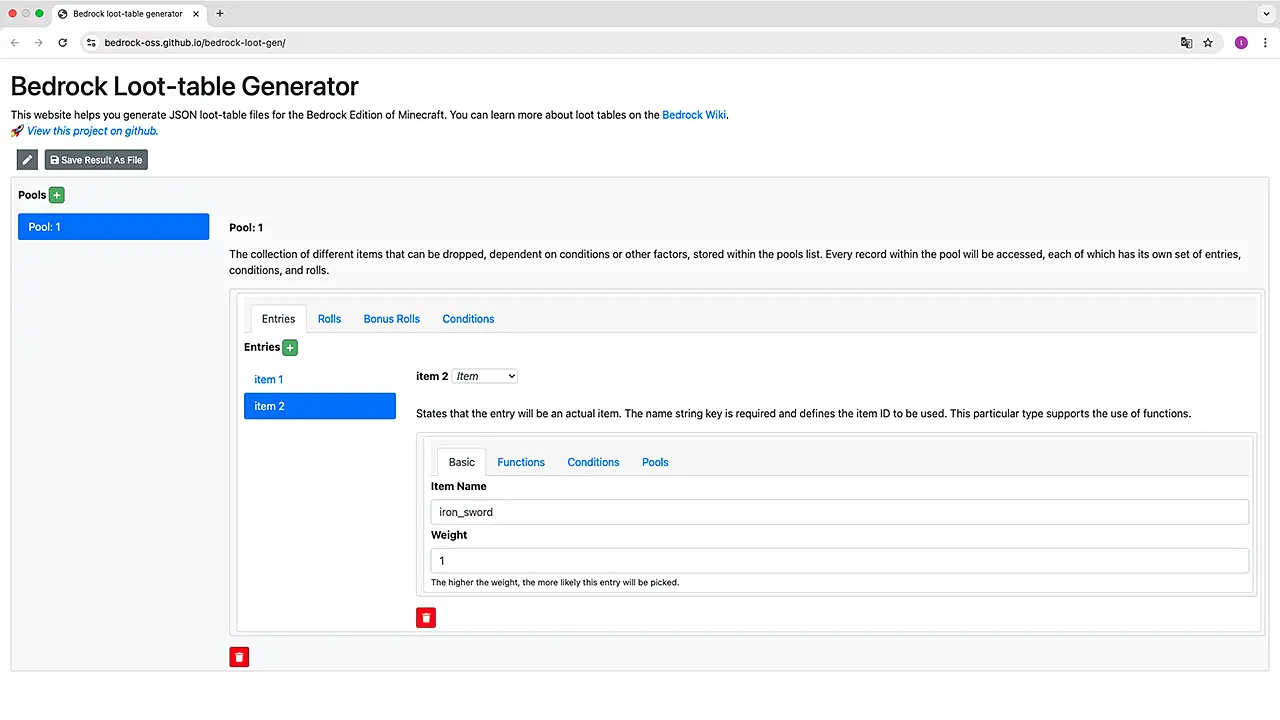Open View this project on github link
The height and width of the screenshot is (720, 1280).
point(92,131)
